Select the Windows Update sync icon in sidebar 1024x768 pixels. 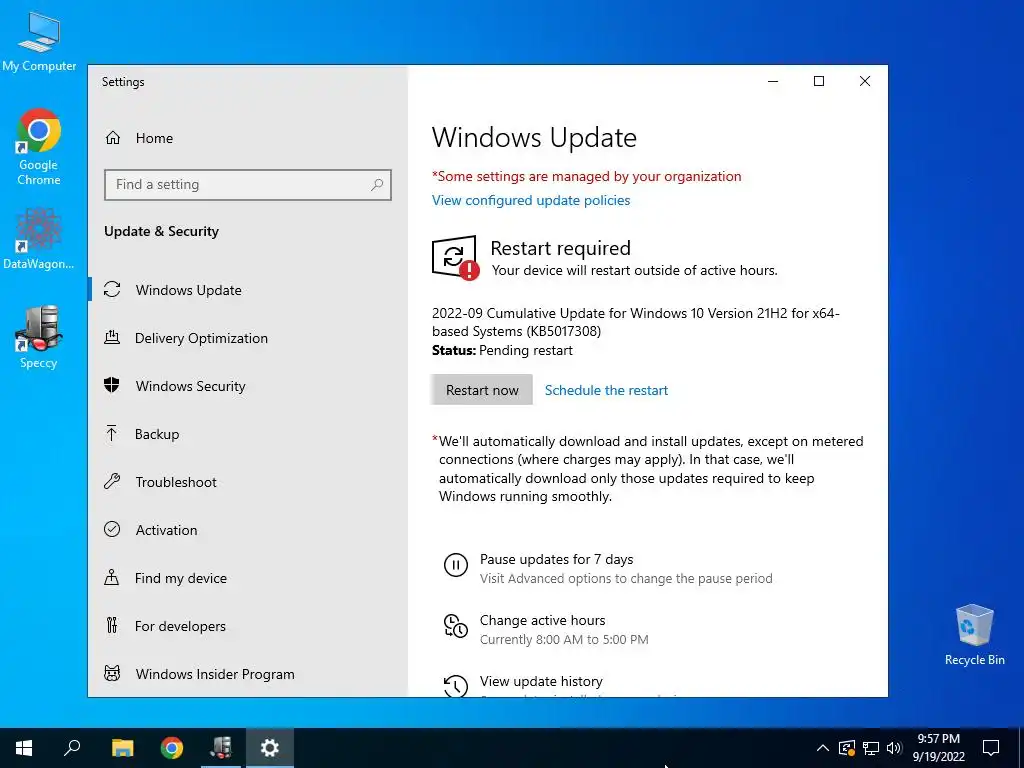click(112, 289)
